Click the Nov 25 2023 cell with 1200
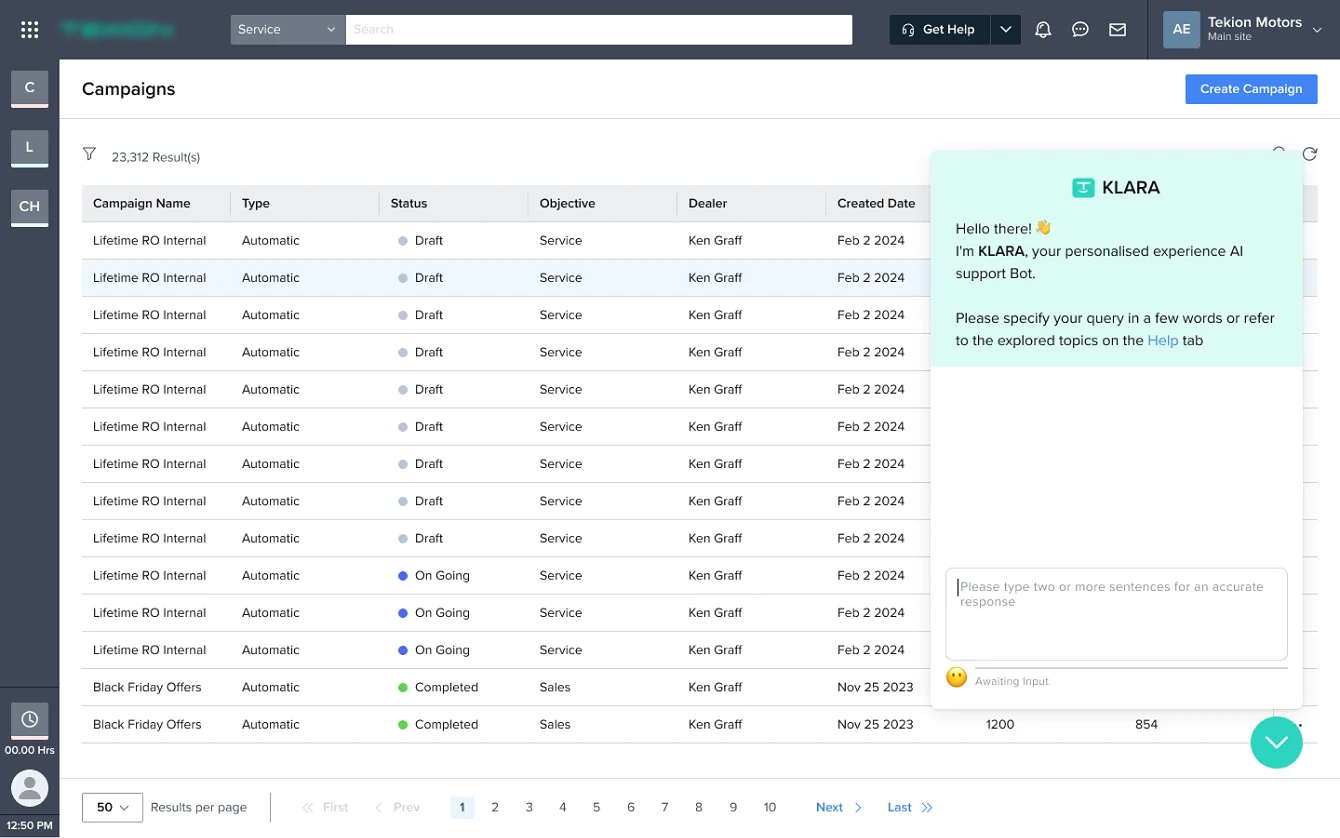The height and width of the screenshot is (838, 1340). 875,724
